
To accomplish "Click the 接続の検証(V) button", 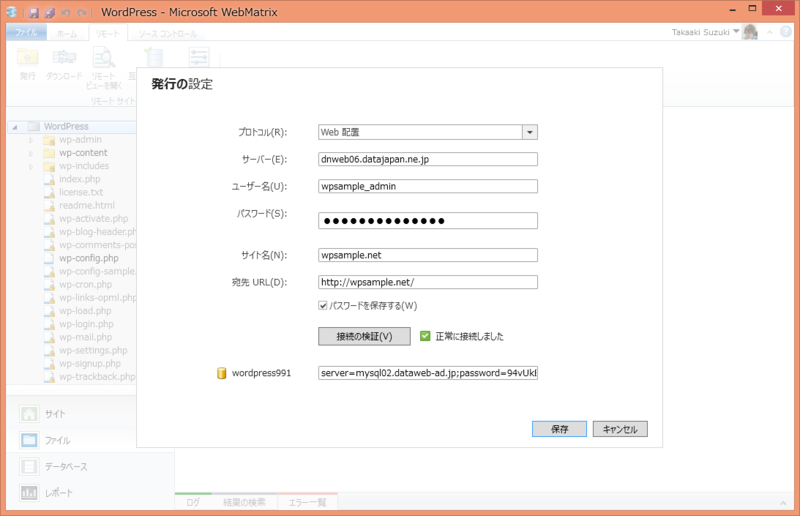I will coord(364,336).
